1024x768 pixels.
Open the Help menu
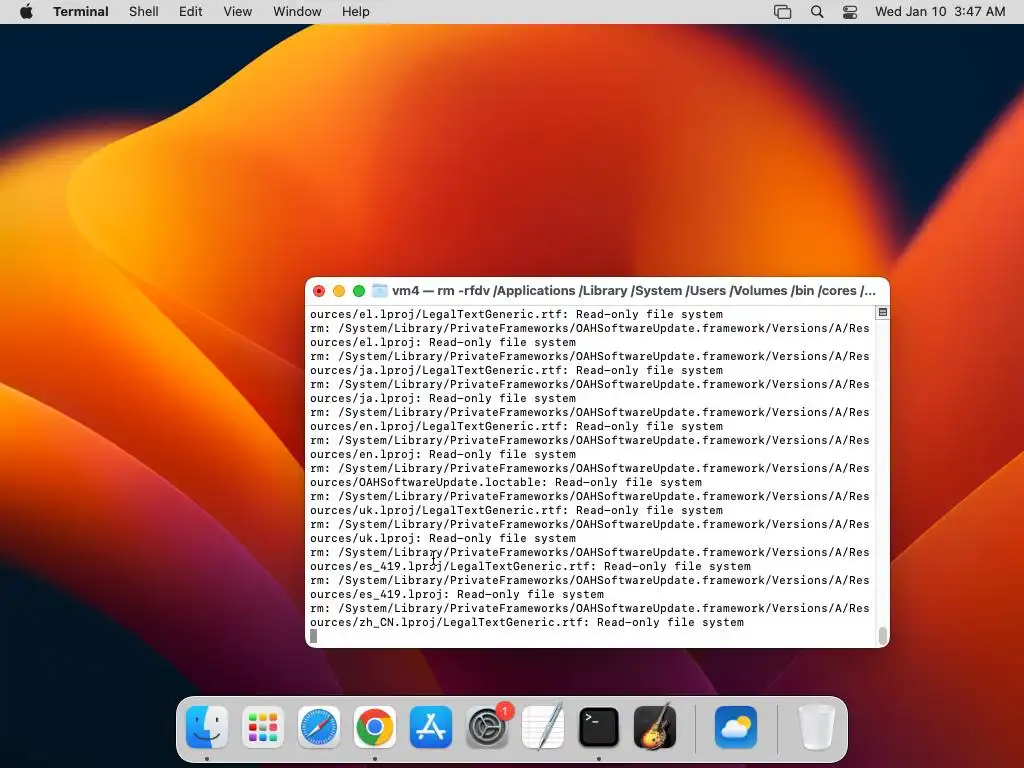point(356,12)
